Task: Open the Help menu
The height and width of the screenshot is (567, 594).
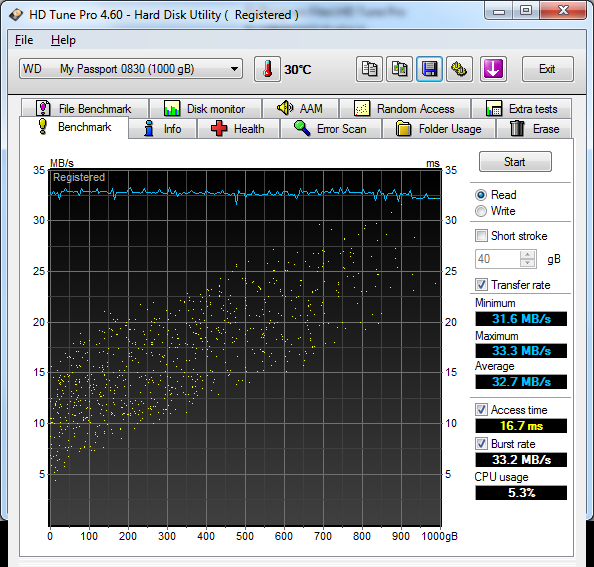Action: (x=63, y=40)
